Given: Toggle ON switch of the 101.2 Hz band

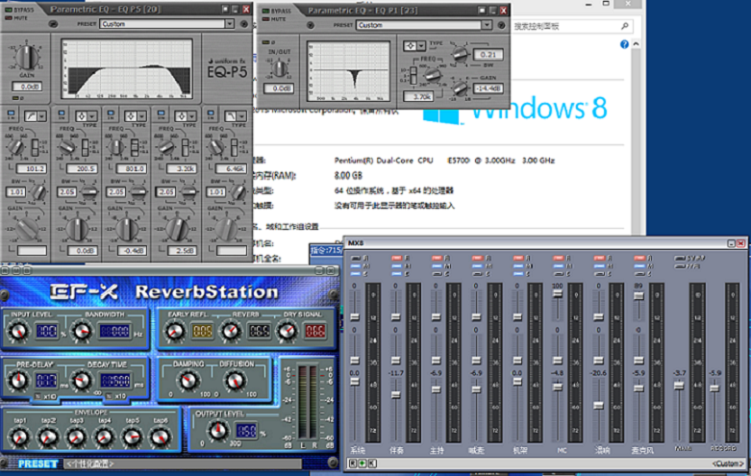Looking at the screenshot, I should pyautogui.click(x=11, y=114).
